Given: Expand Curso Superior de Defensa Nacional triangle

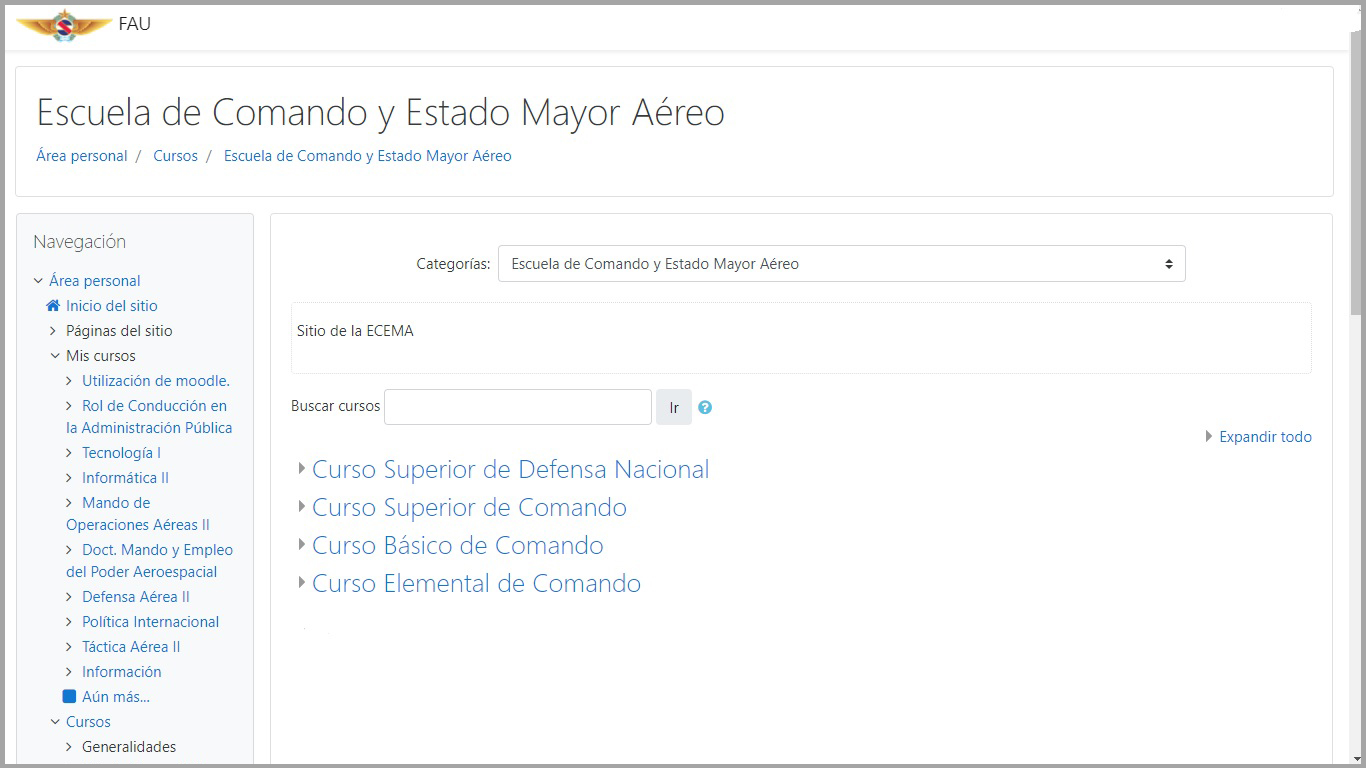Looking at the screenshot, I should click(x=302, y=468).
